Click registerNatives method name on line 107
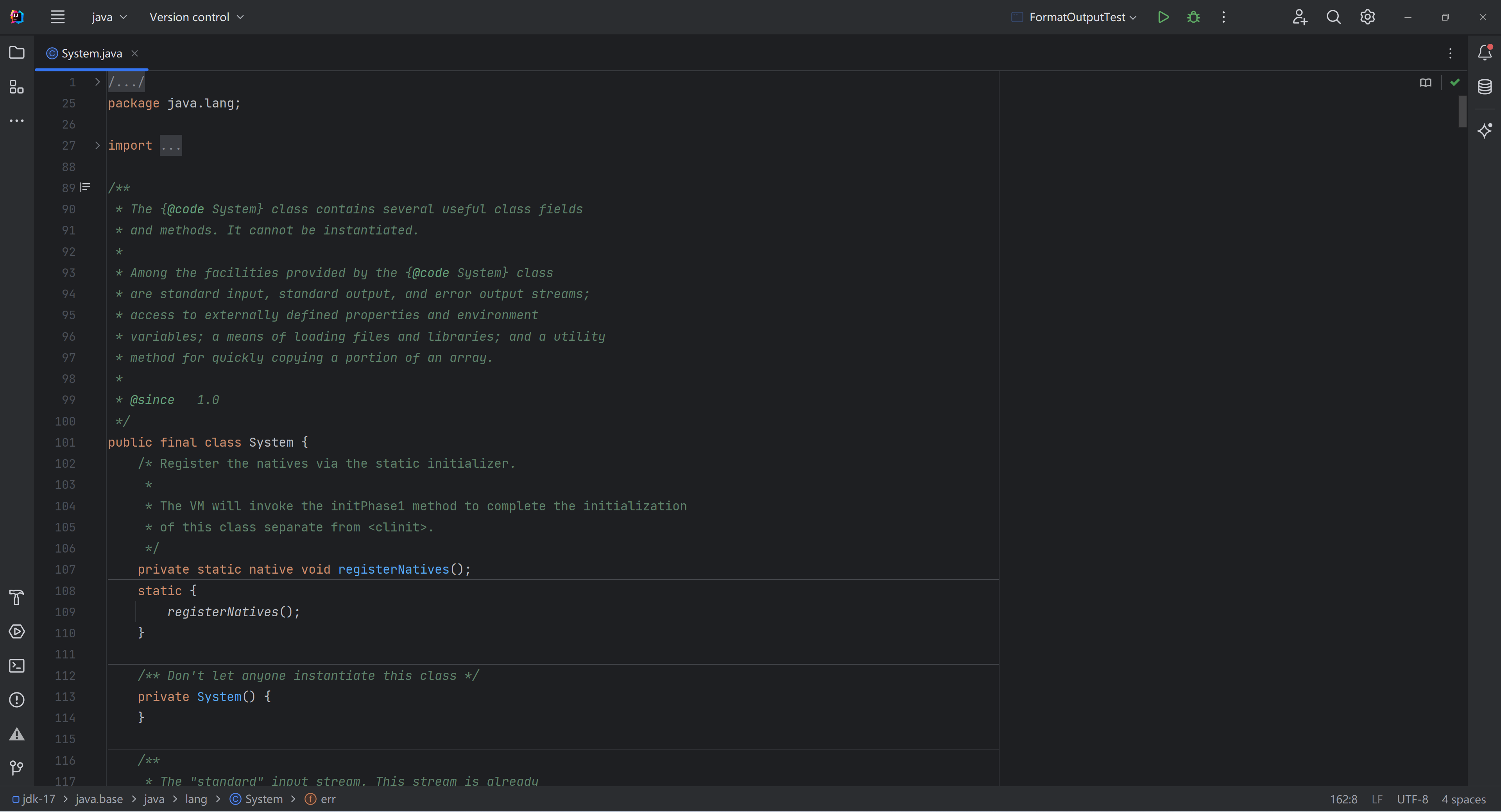The height and width of the screenshot is (812, 1501). (393, 569)
